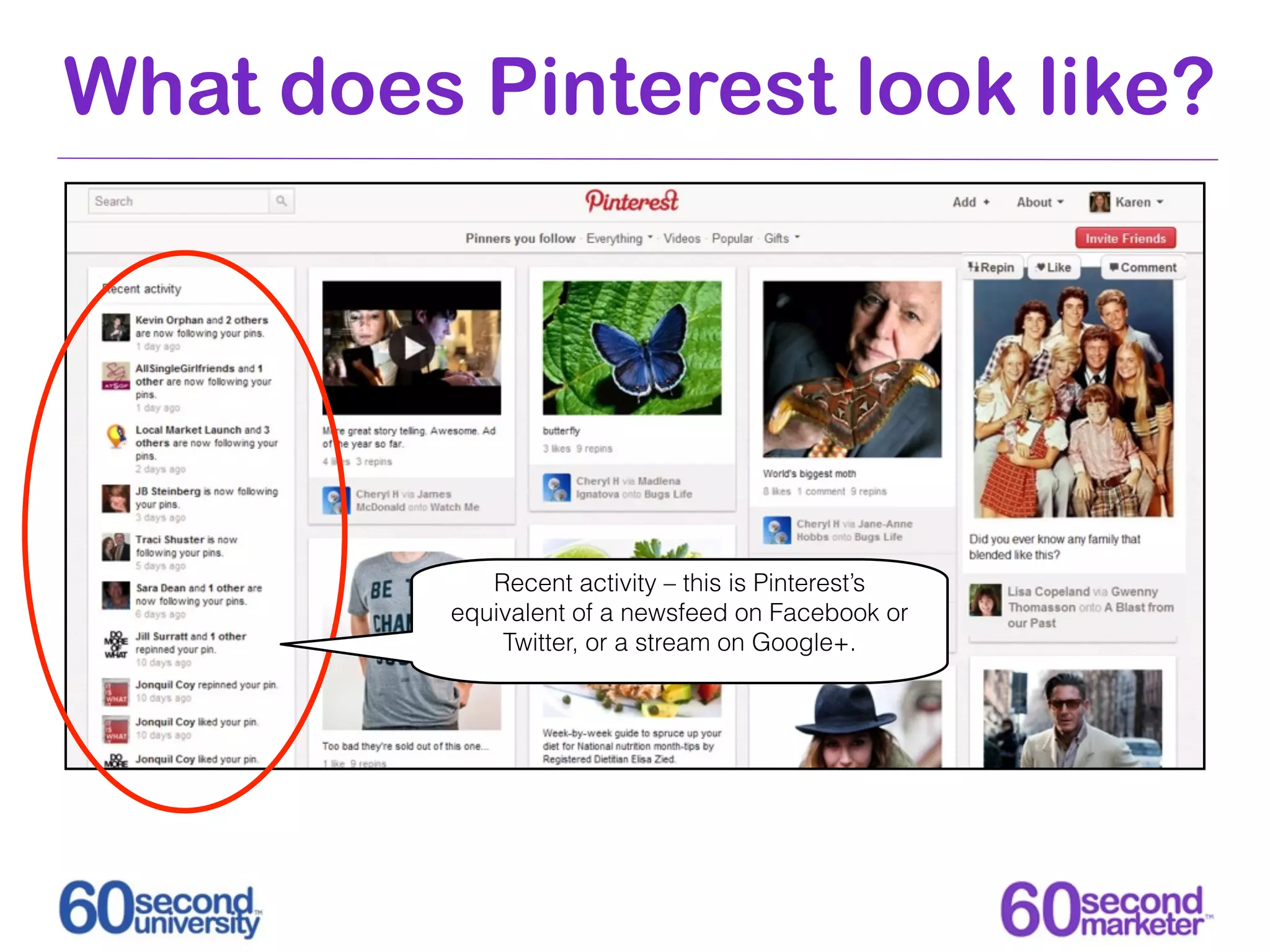Open the World's biggest moth image
This screenshot has width=1270, height=952.
pos(852,369)
